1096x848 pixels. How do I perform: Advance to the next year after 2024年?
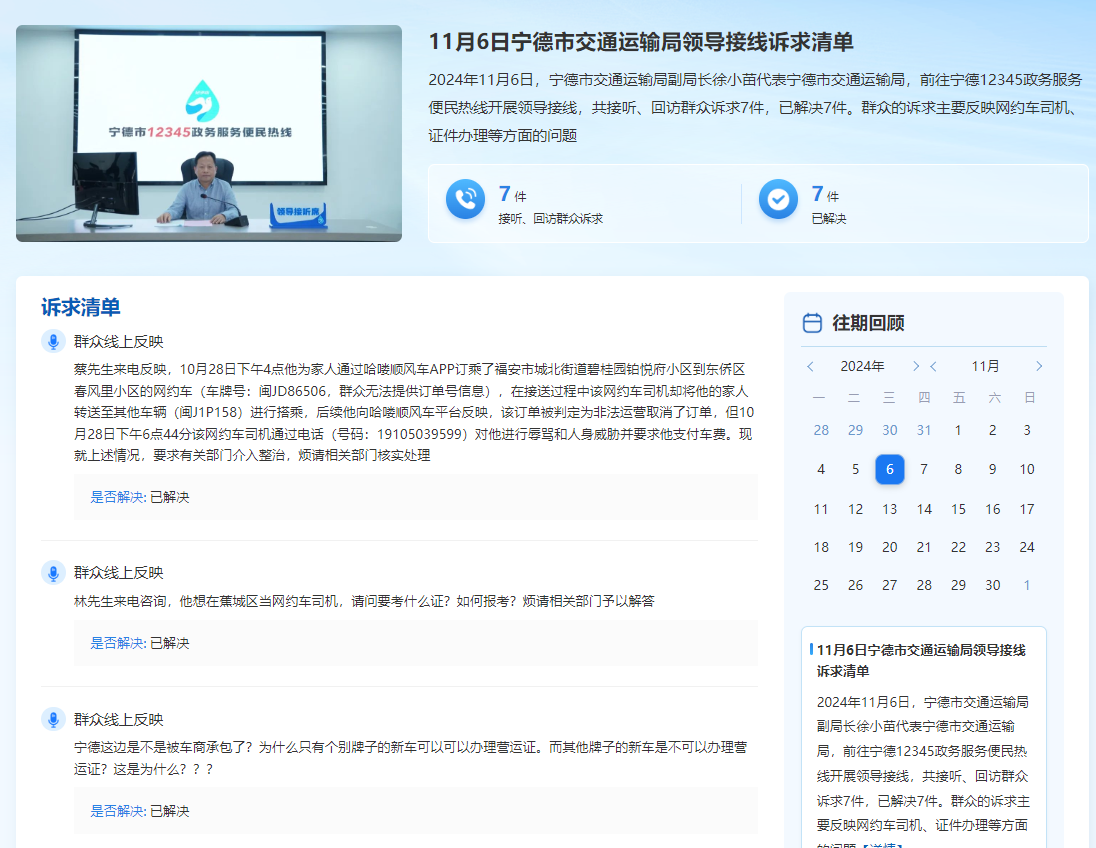point(916,366)
